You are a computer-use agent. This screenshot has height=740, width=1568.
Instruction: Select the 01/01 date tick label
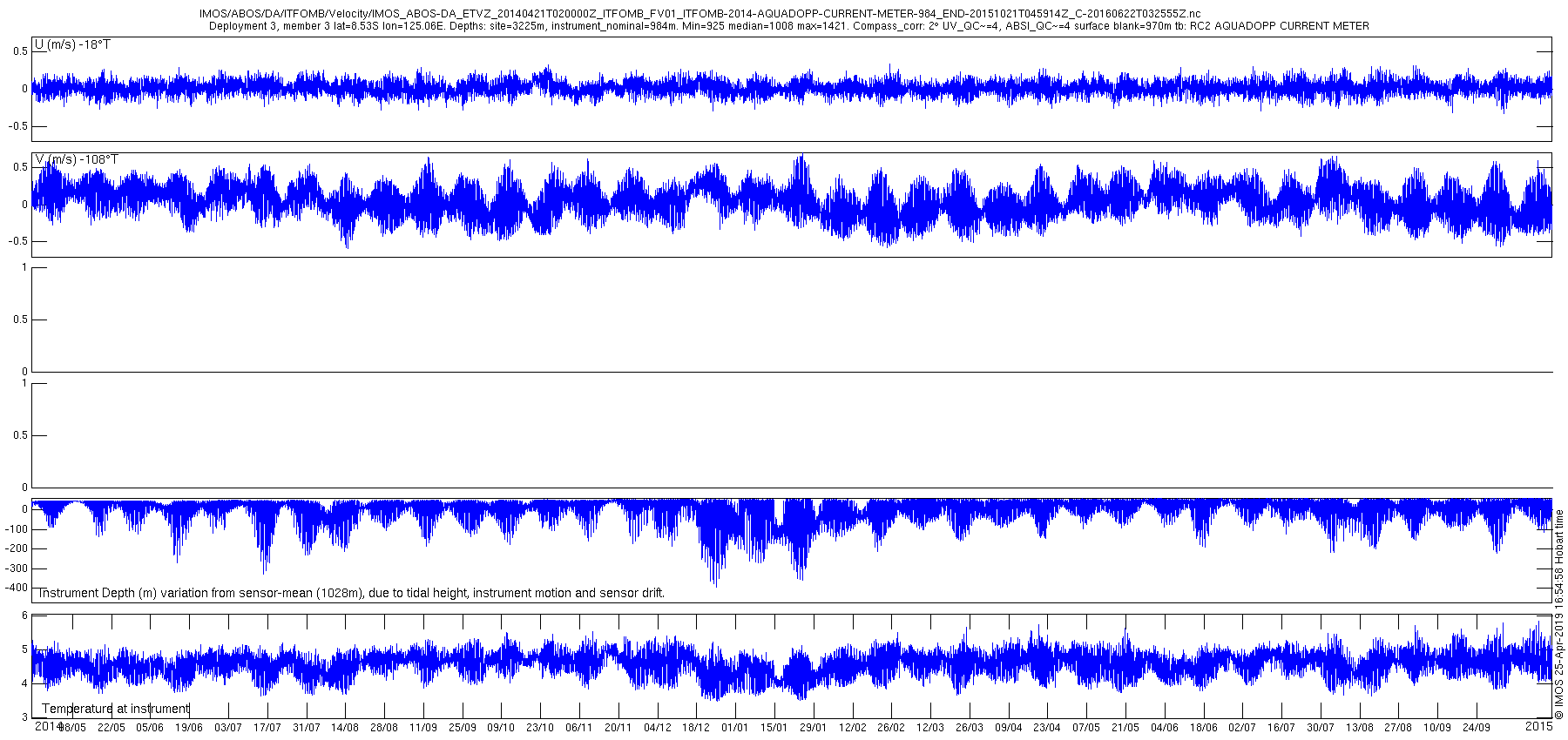(x=735, y=728)
